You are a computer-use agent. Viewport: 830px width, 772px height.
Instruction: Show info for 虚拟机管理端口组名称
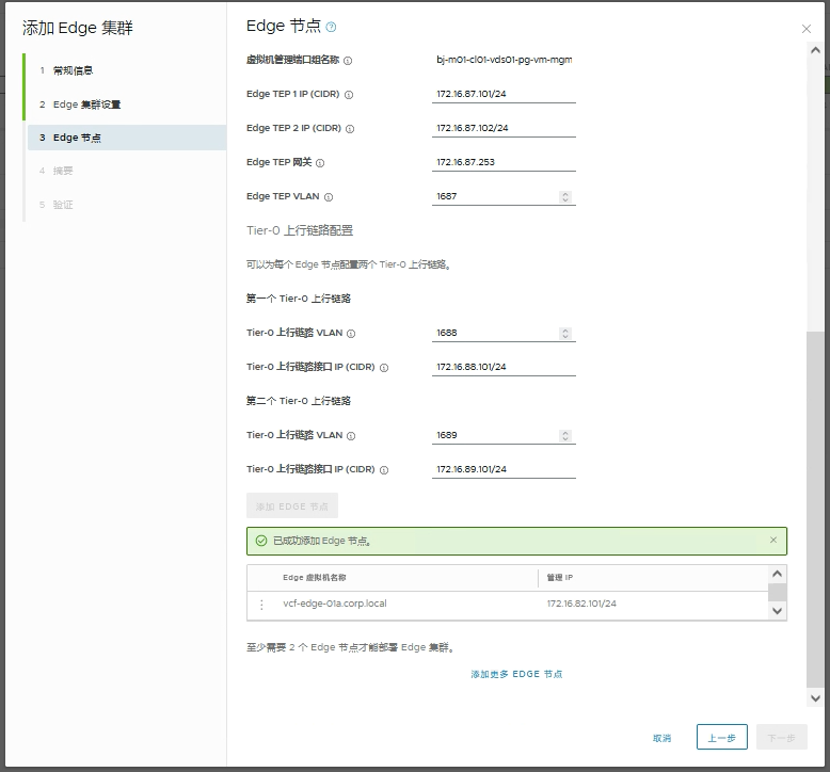[348, 61]
